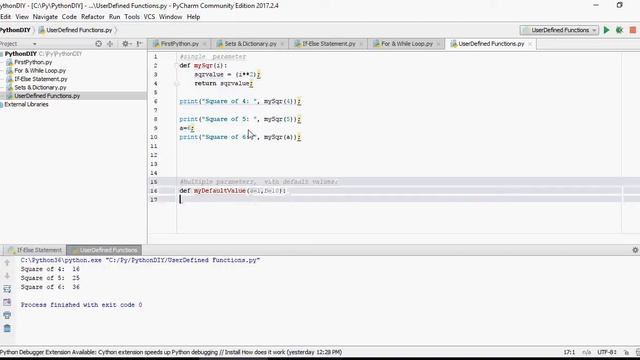
Task: Open the Refactor menu
Action: click(x=93, y=17)
